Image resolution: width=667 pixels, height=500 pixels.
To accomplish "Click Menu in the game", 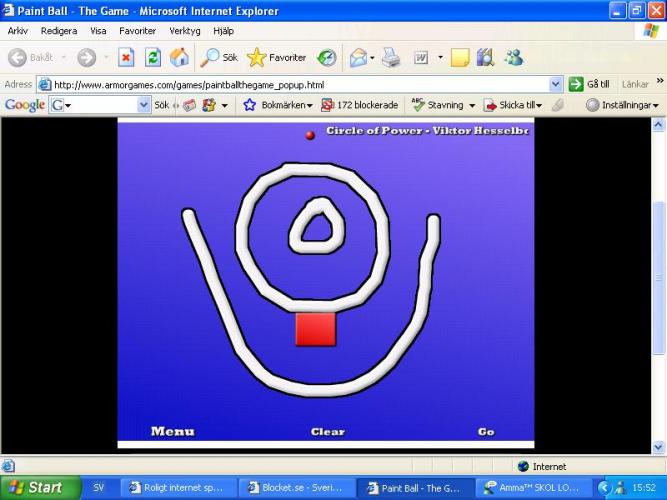I will click(x=172, y=432).
